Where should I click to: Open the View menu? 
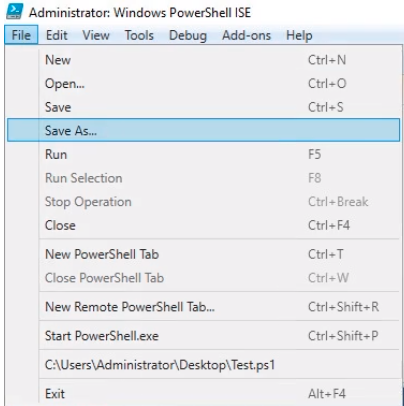click(96, 35)
